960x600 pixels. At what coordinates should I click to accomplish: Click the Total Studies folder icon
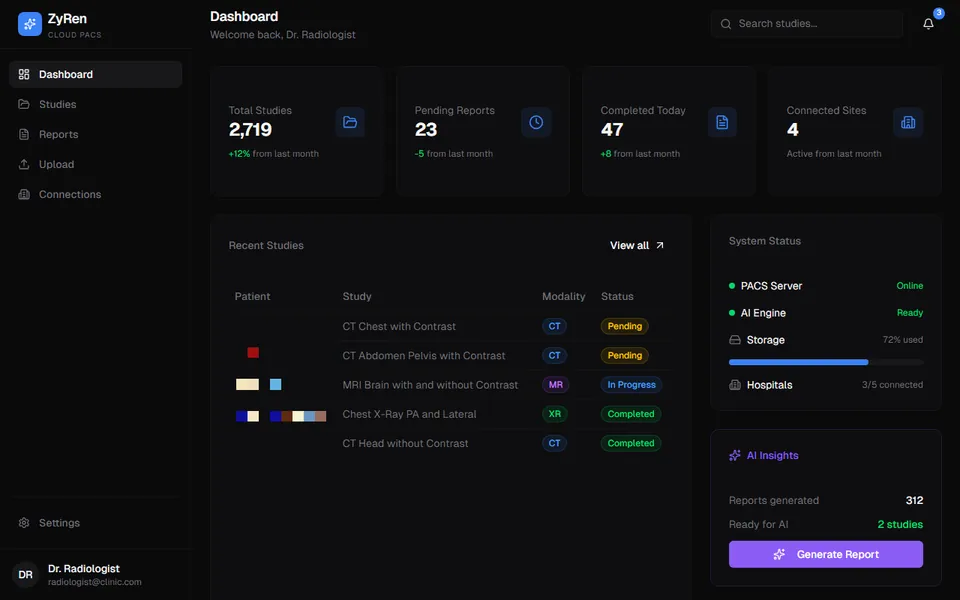click(350, 122)
